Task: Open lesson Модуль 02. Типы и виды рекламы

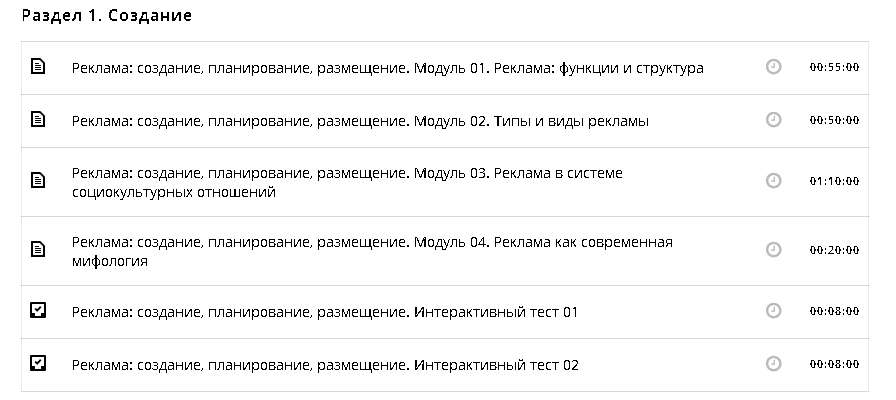Action: (360, 121)
